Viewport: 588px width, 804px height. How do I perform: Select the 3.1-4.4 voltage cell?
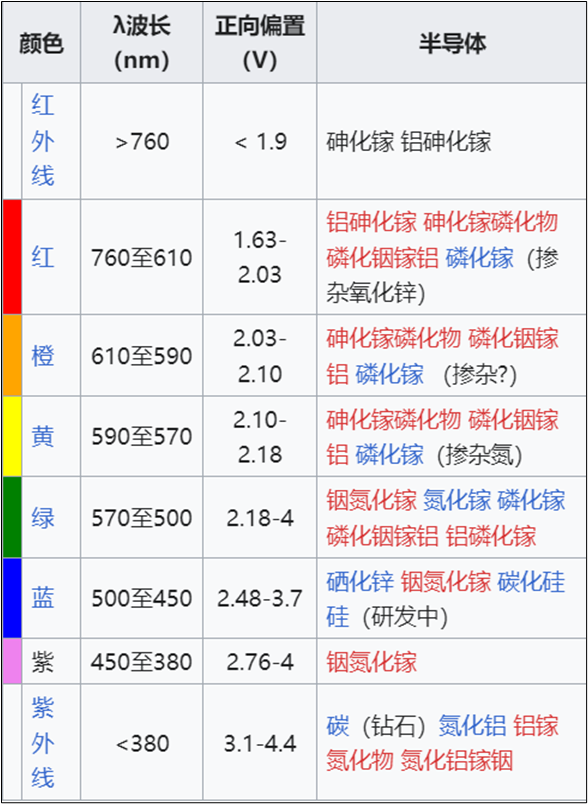[260, 742]
